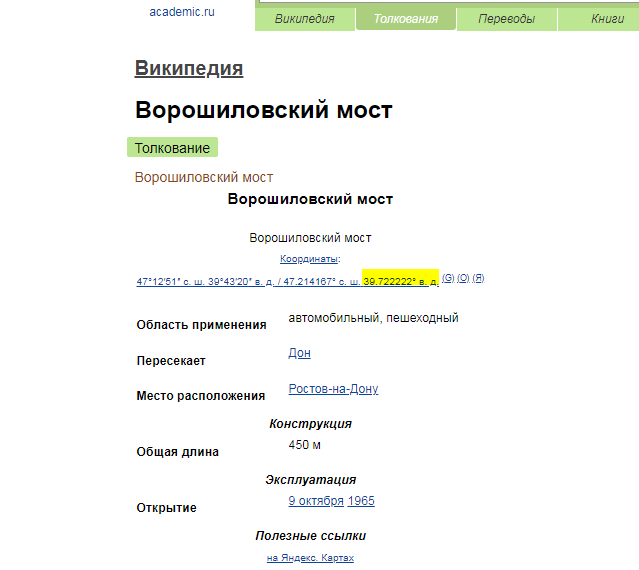
Task: Select the Толкования tab
Action: click(x=405, y=19)
